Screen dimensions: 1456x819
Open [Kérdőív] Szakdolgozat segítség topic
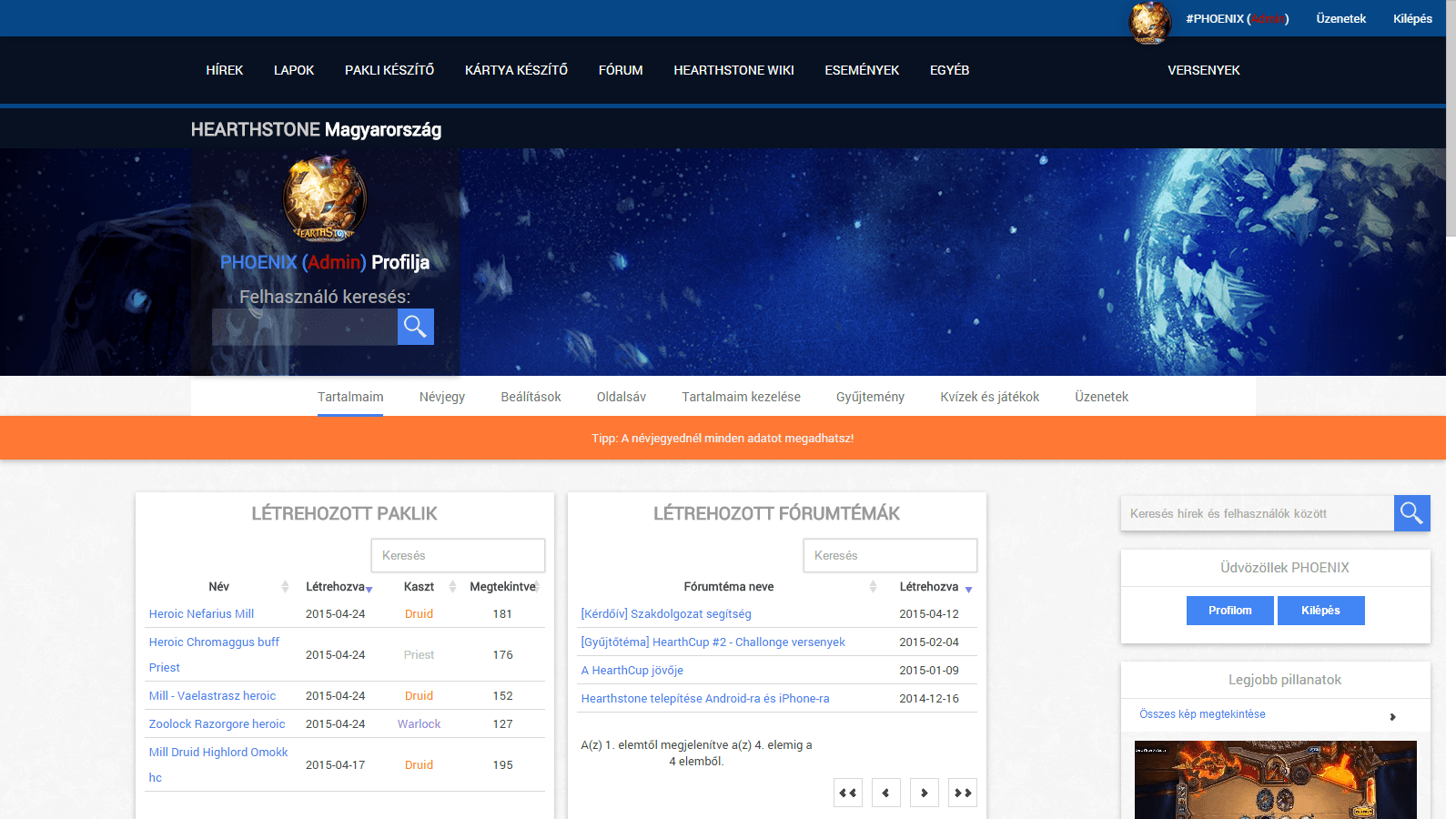point(666,614)
